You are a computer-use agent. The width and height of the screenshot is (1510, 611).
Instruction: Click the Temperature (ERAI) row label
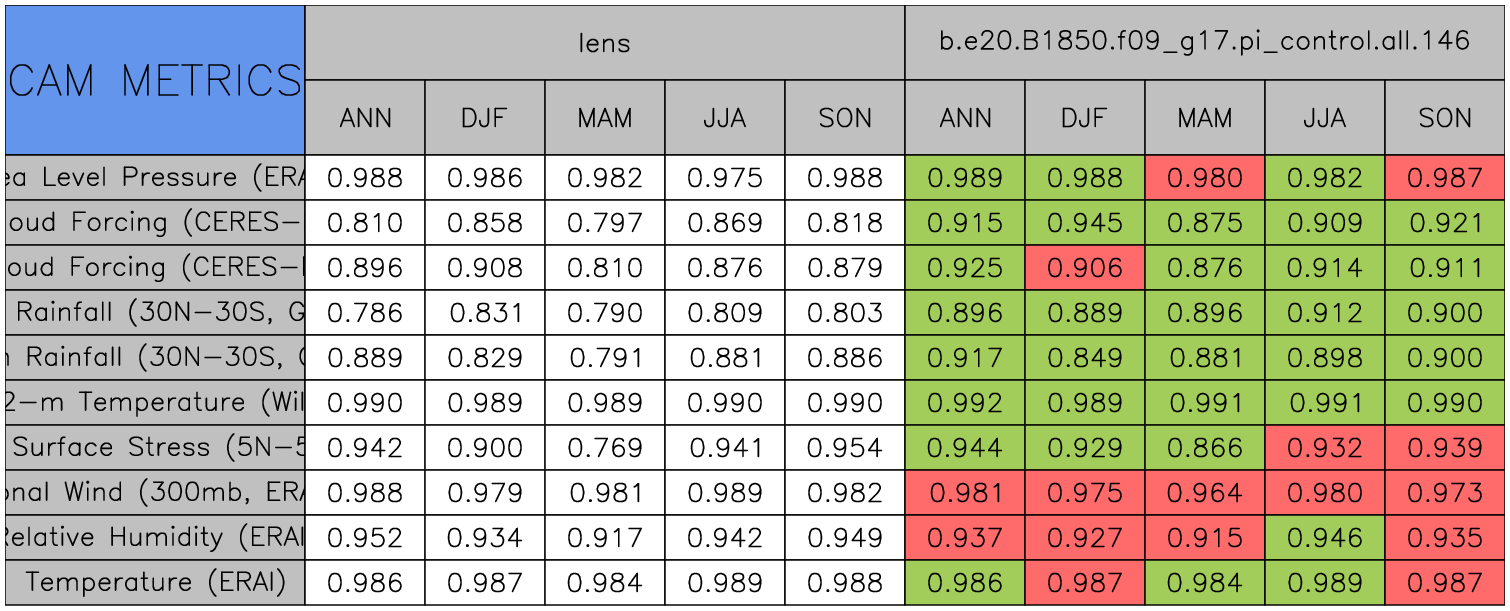click(155, 582)
